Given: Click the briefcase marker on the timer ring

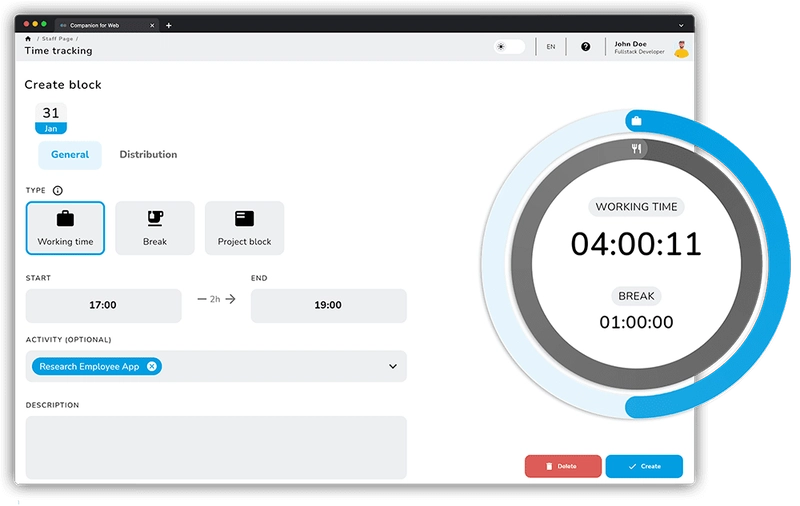Looking at the screenshot, I should tap(636, 121).
